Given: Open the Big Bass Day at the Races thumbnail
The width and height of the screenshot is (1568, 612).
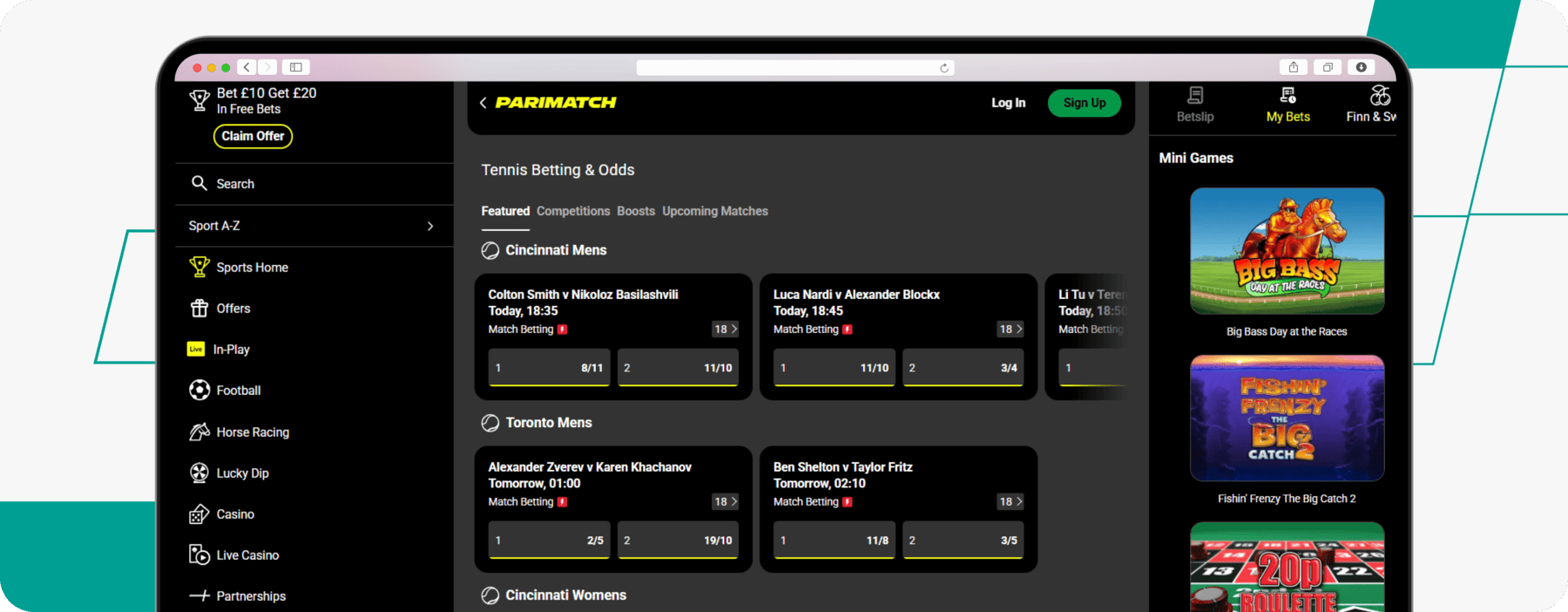Looking at the screenshot, I should [1287, 251].
